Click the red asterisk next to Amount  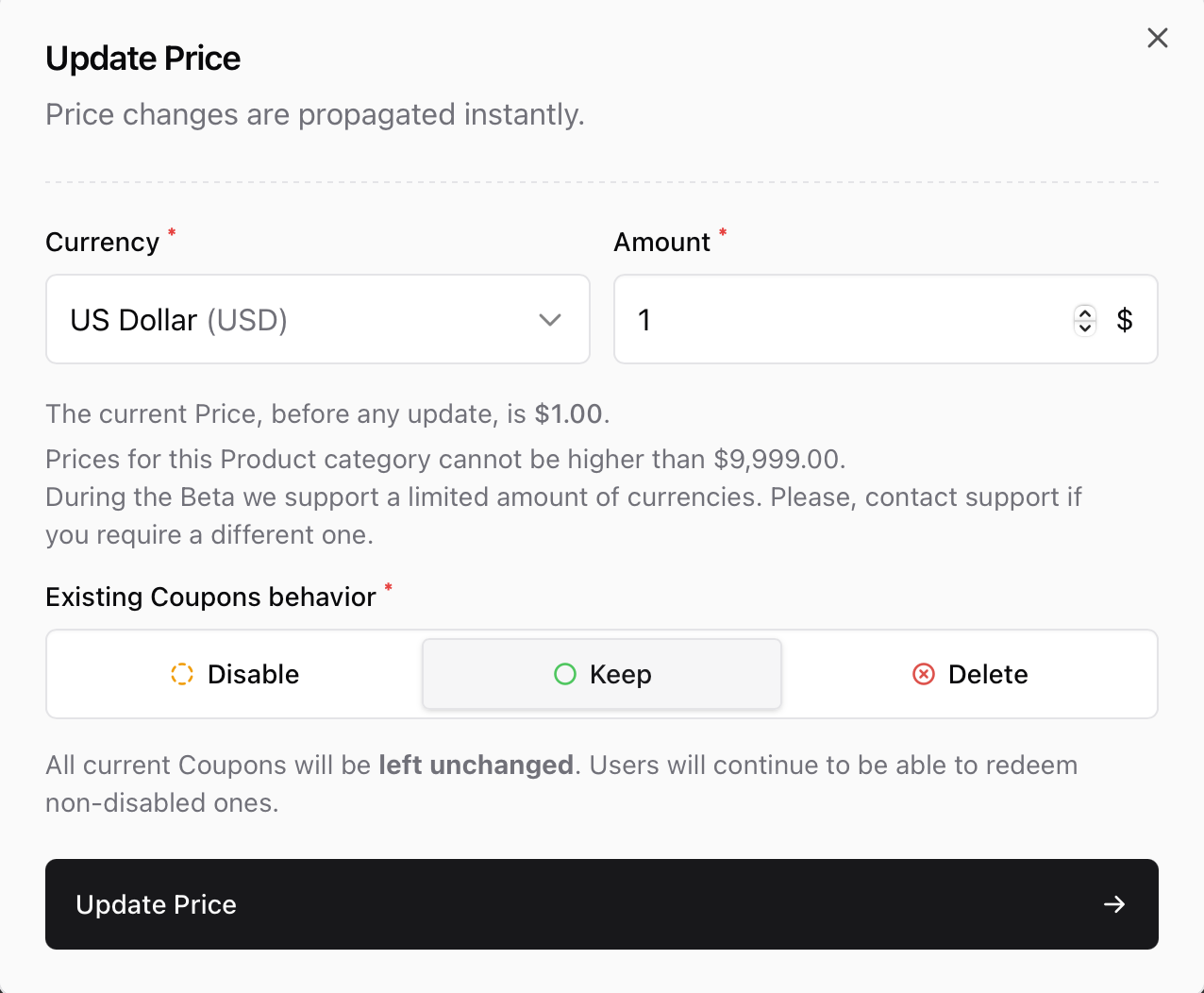723,234
